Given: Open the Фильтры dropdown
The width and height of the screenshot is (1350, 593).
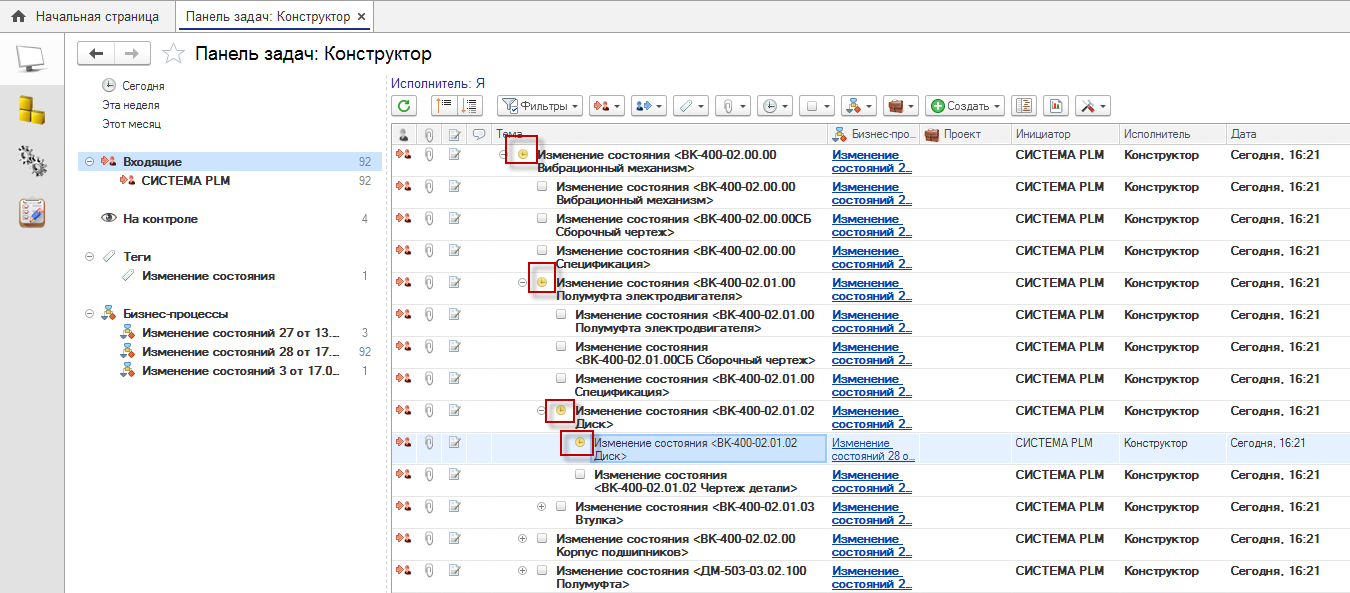Looking at the screenshot, I should tap(540, 106).
